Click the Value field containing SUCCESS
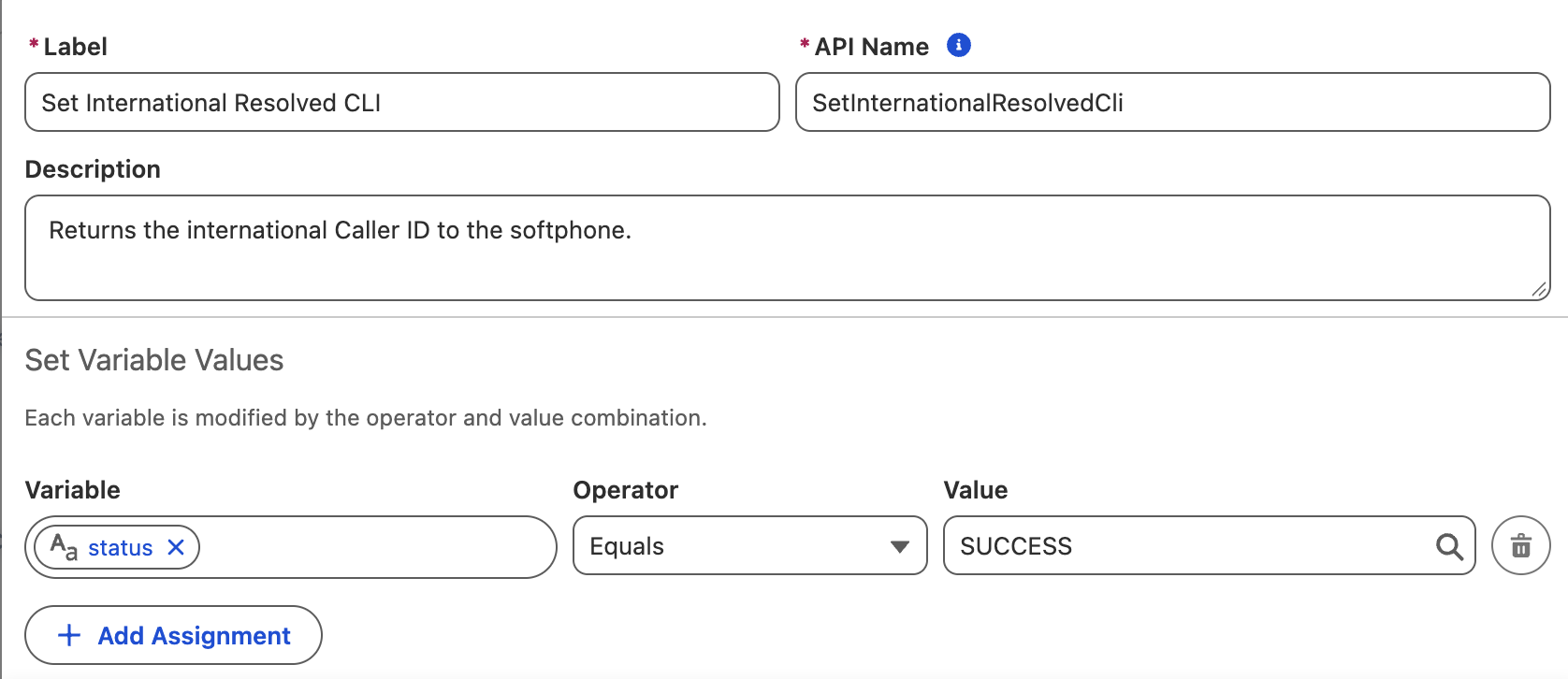1568x679 pixels. click(x=1210, y=545)
